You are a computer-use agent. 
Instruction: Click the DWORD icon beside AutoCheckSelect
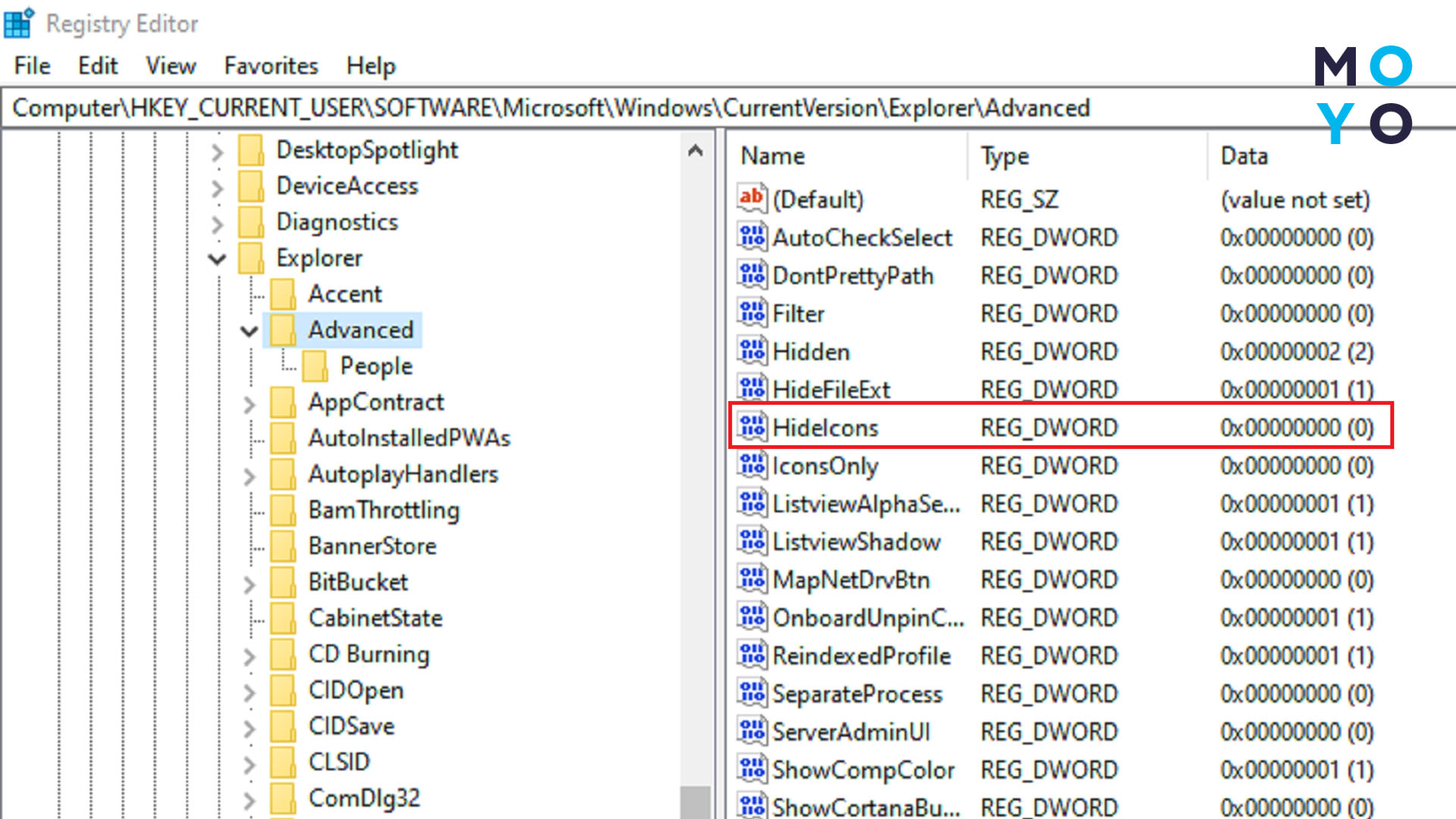[752, 237]
